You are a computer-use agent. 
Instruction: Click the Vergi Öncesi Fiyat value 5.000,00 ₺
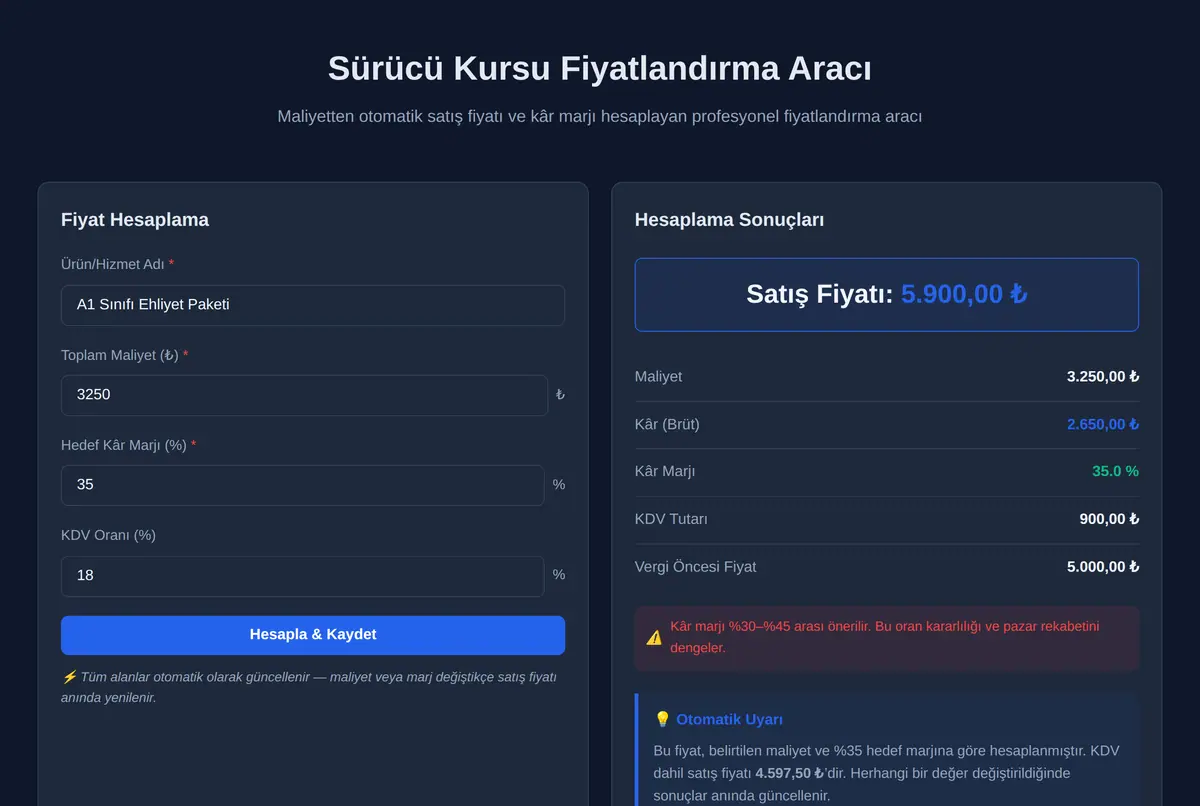coord(1103,567)
